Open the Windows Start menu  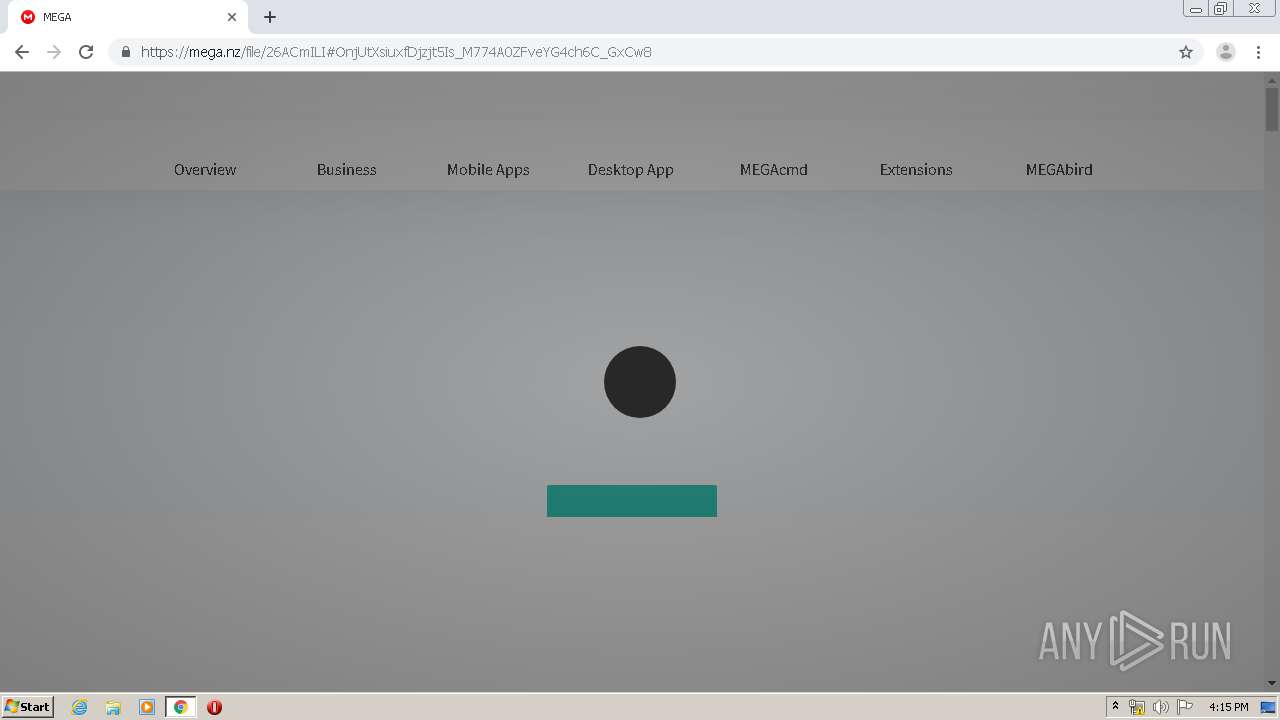28,707
